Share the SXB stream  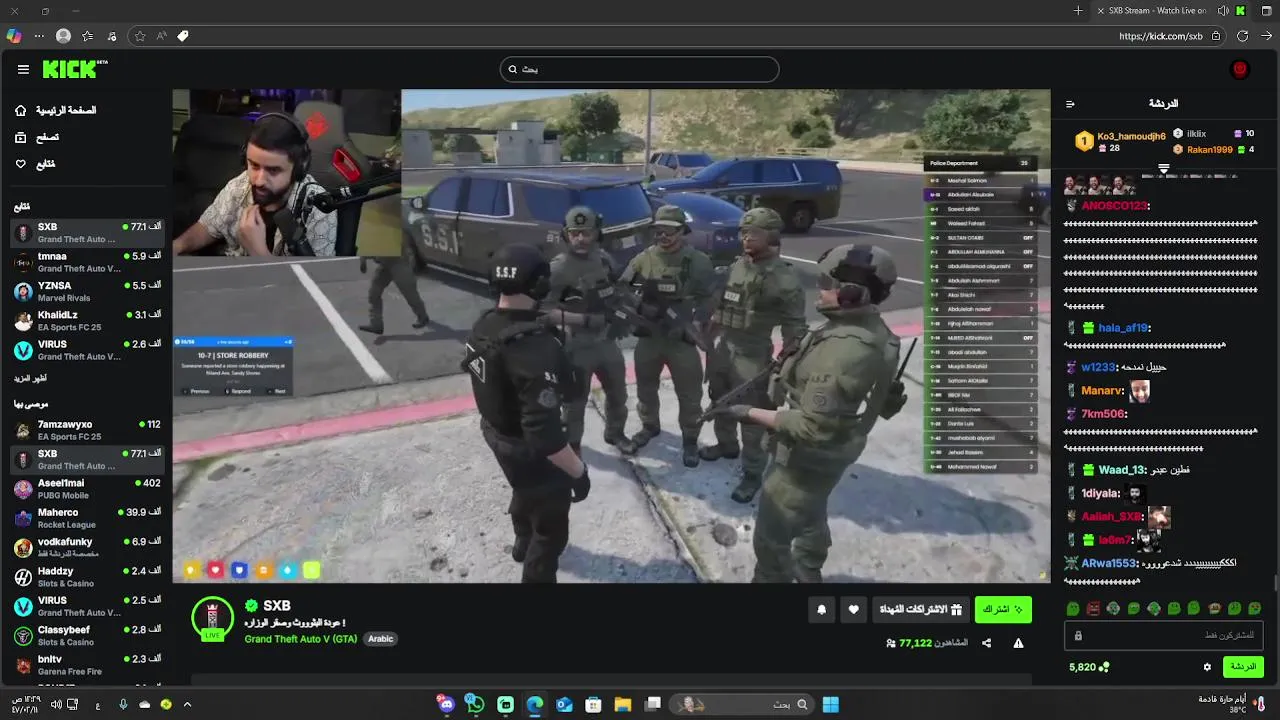pos(986,643)
